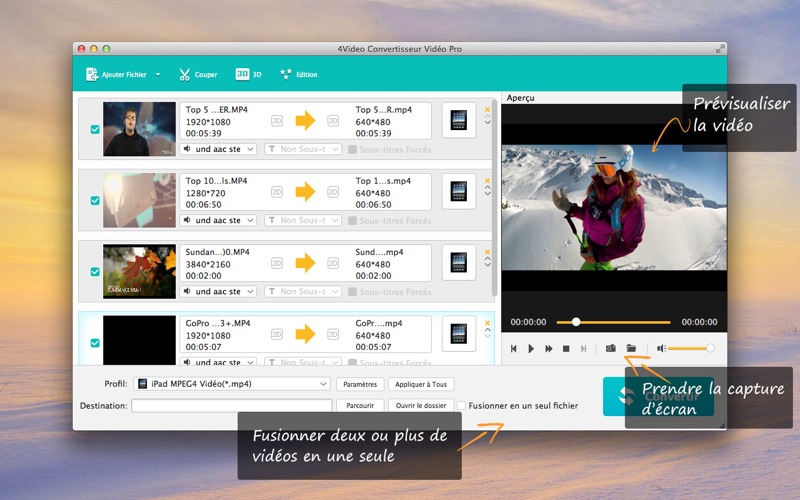Play the preview video
The height and width of the screenshot is (500, 800).
point(531,348)
